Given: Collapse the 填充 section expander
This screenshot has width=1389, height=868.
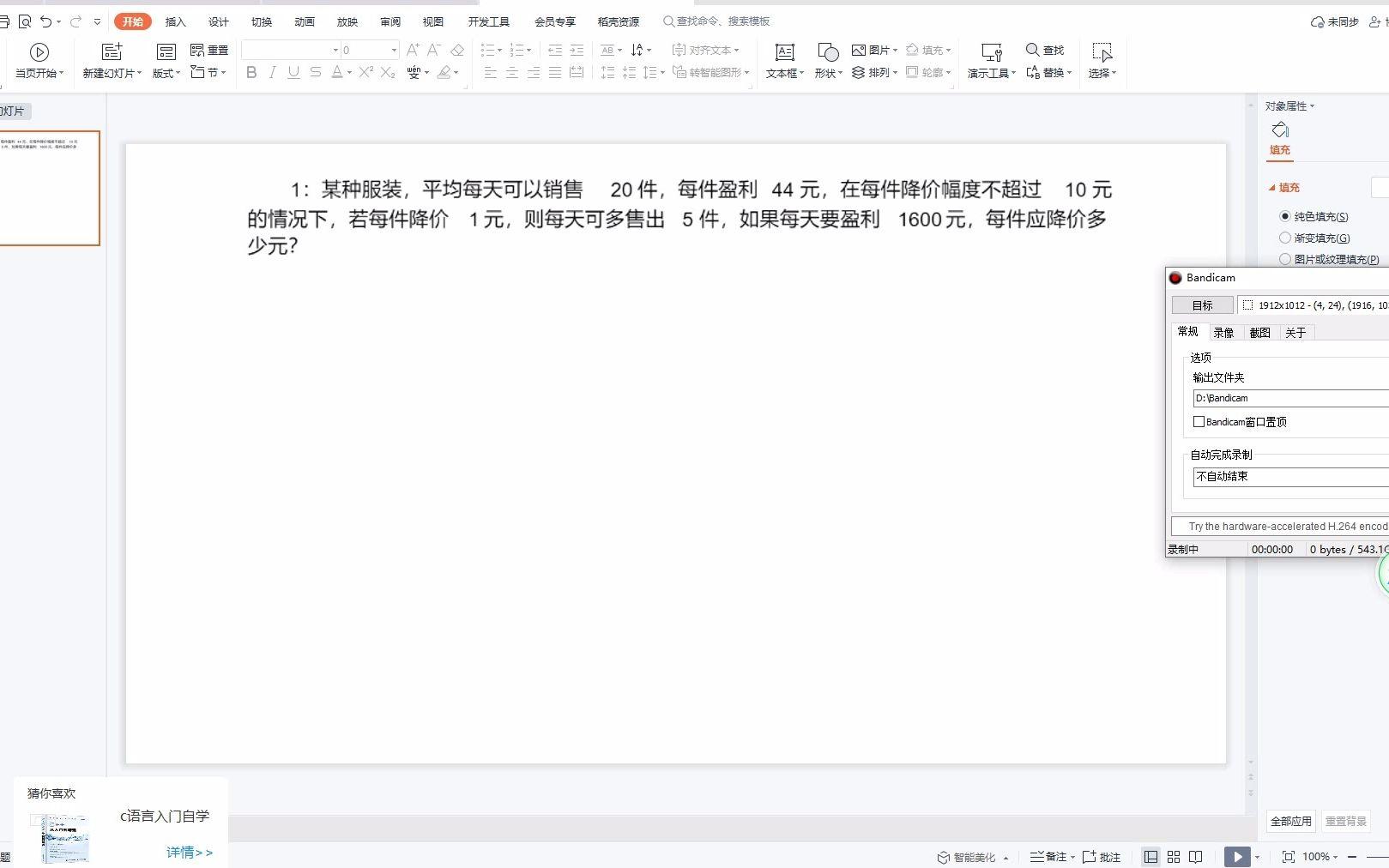Looking at the screenshot, I should (x=1272, y=188).
